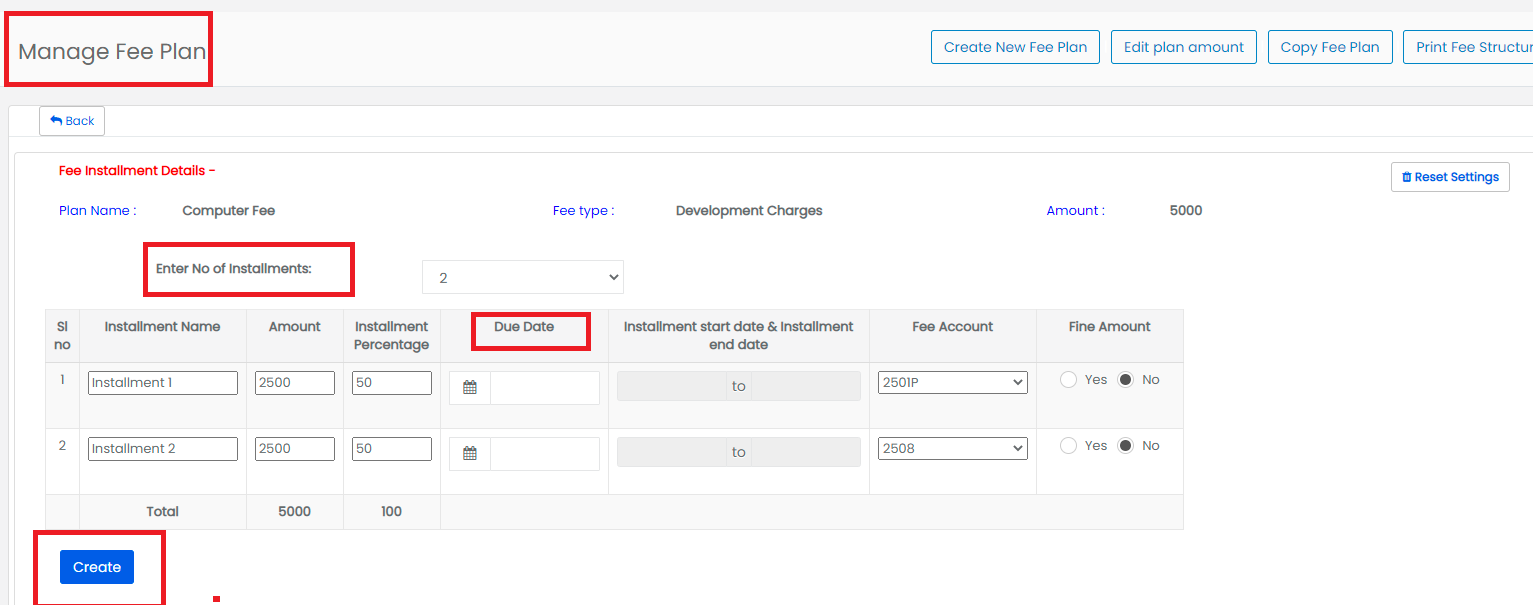Select Yes fine amount for Installment 1

[x=1068, y=380]
